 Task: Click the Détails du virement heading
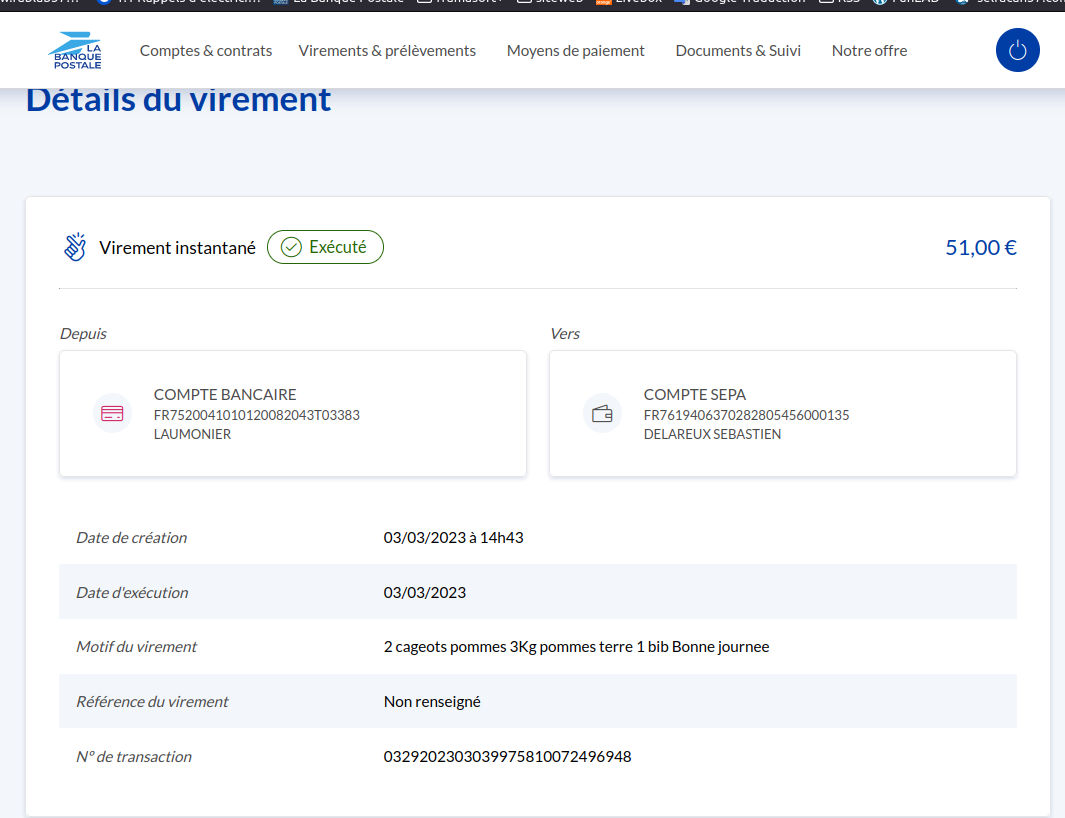point(178,100)
